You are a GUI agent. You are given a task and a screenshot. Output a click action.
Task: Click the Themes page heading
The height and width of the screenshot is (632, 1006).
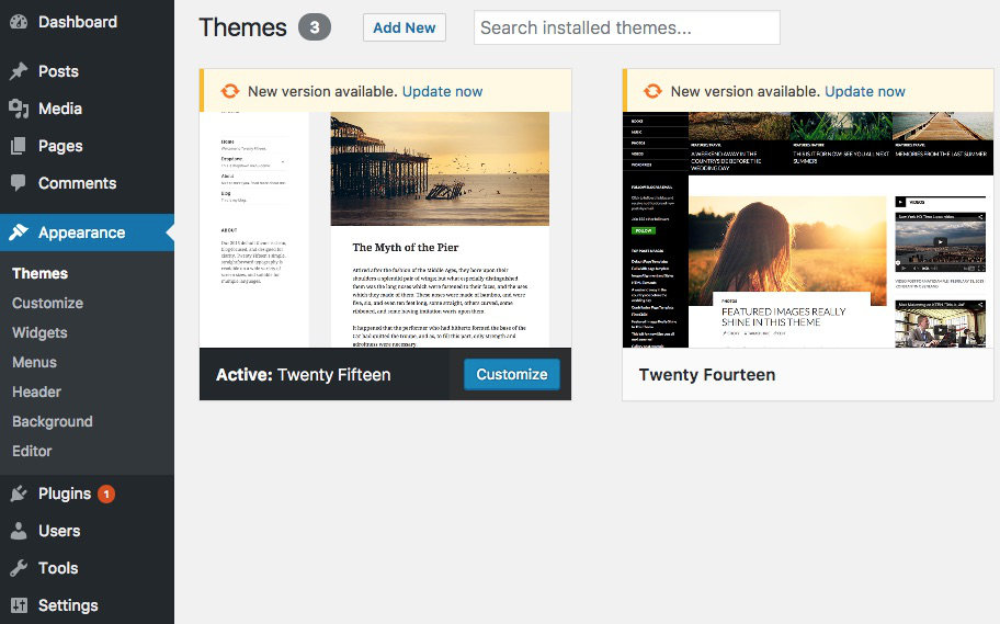(x=243, y=28)
